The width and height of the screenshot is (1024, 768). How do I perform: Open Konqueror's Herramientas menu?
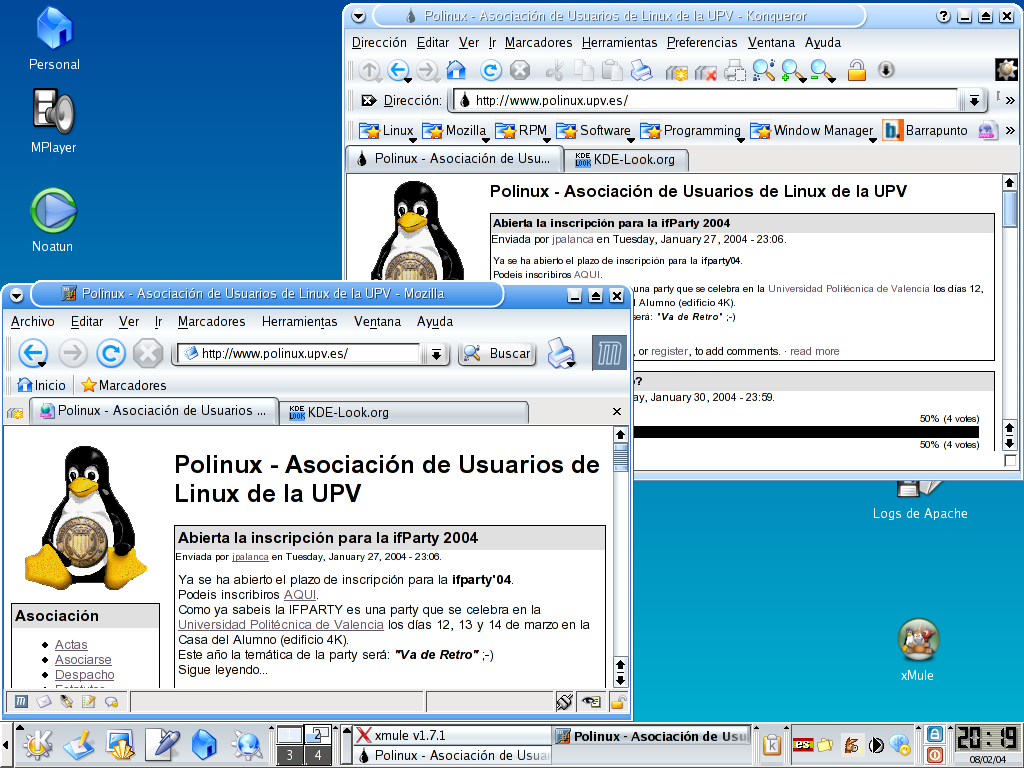(x=619, y=42)
